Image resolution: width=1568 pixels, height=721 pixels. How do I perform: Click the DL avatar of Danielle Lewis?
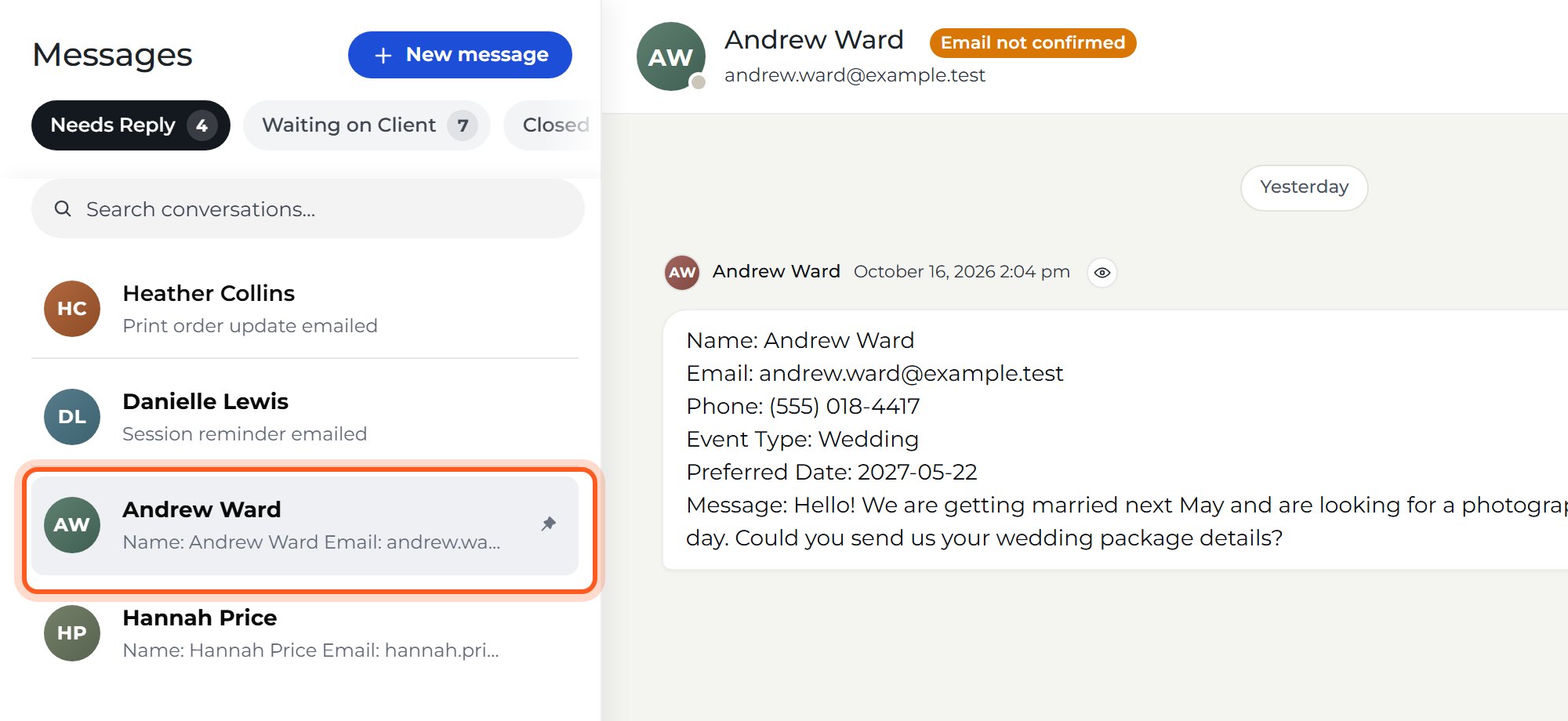tap(72, 417)
